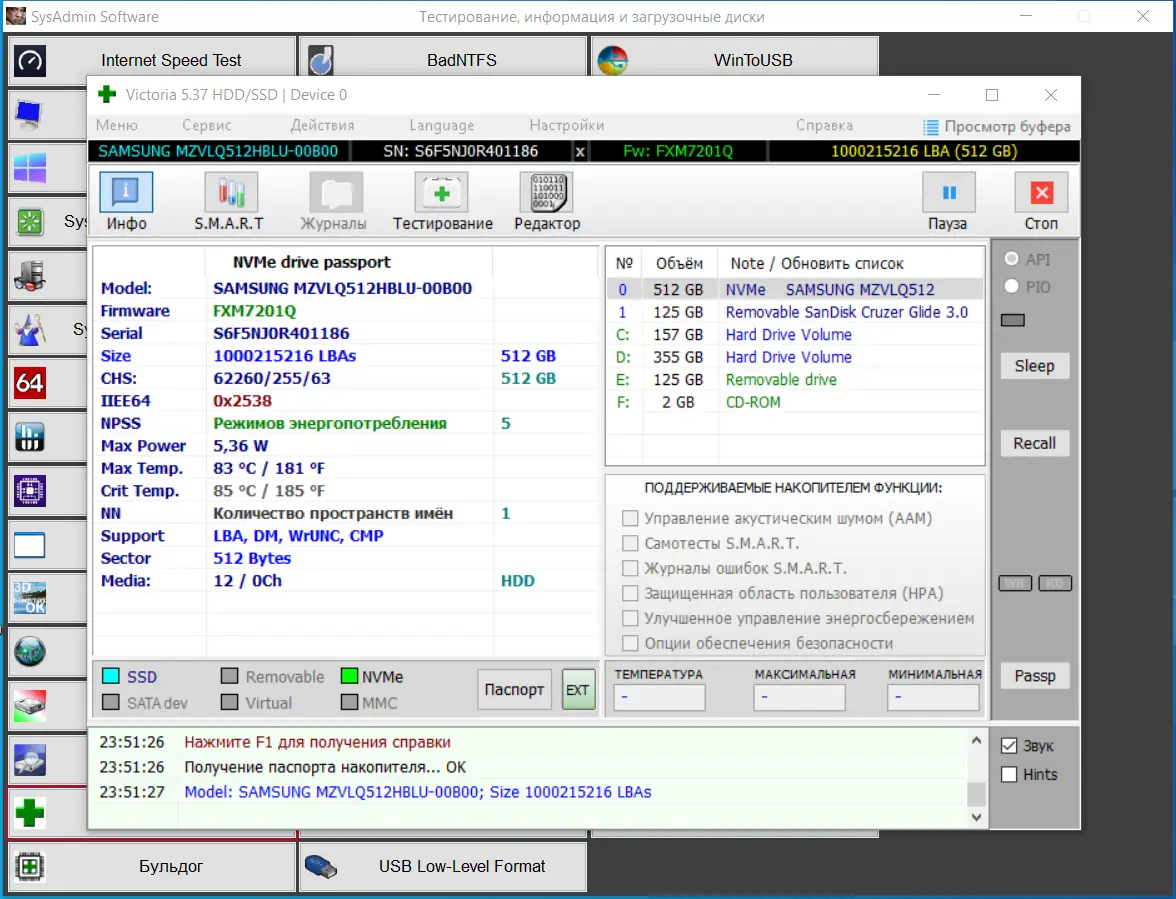Toggle the Звук checkbox

(x=1010, y=746)
